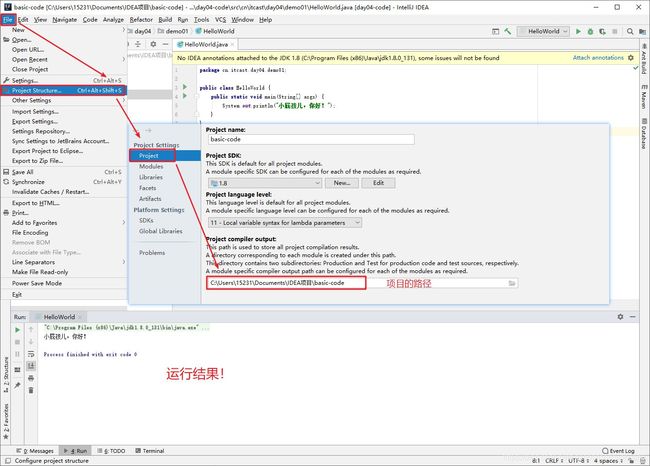This screenshot has height=466, width=650.
Task: Select SDKs under Platform Settings
Action: (x=146, y=220)
